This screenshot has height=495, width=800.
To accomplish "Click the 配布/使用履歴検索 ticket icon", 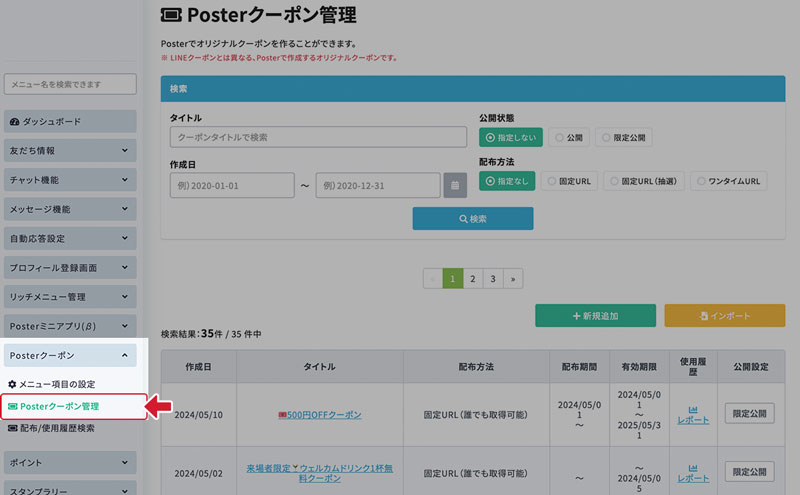I will point(12,428).
